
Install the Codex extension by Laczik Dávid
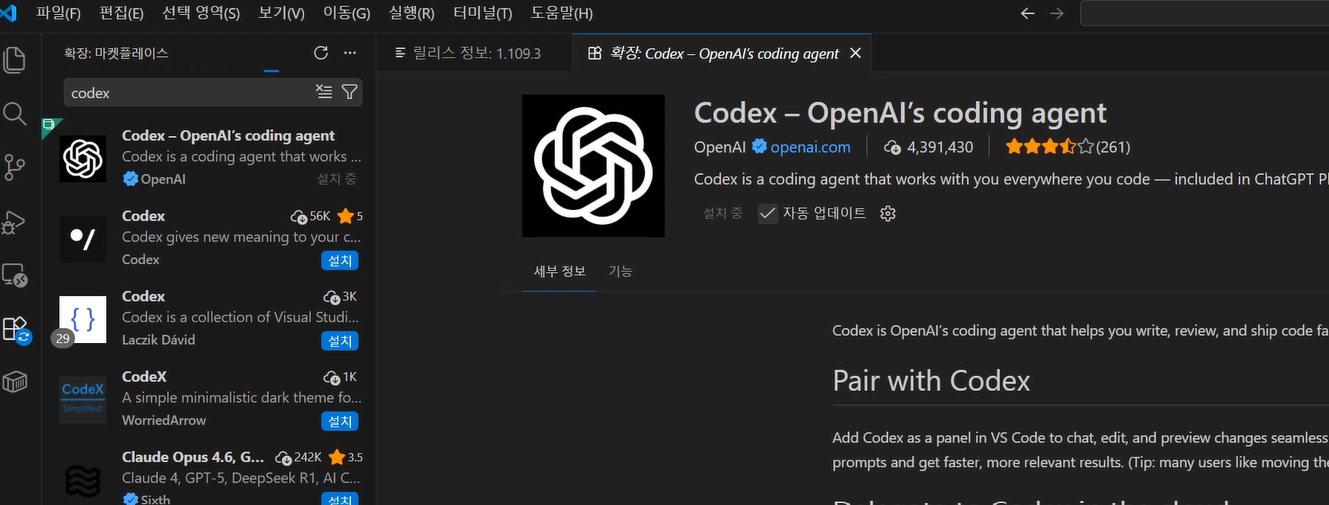(340, 341)
